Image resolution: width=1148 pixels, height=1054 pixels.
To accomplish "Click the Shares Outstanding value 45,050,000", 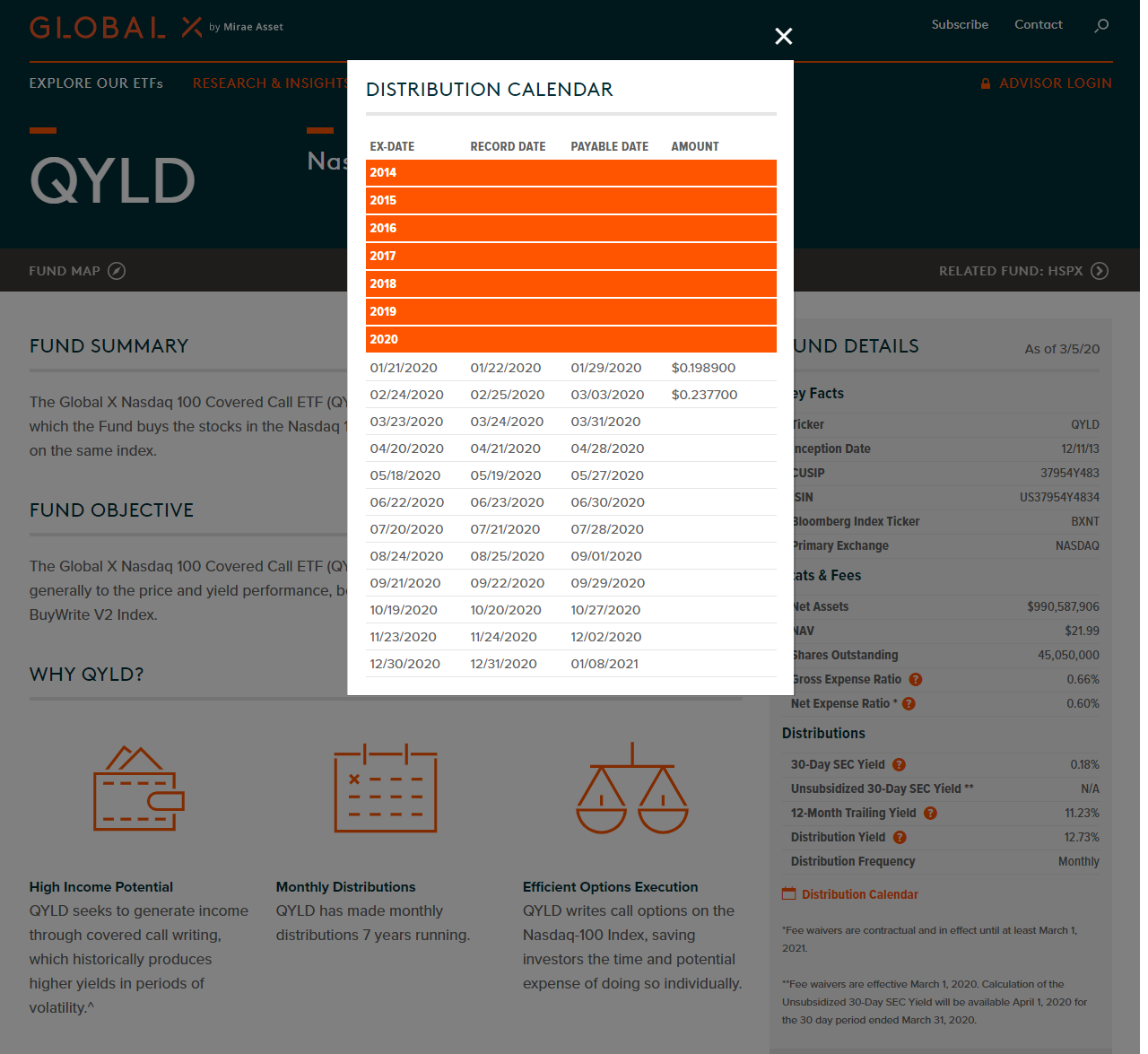I will 1069,656.
